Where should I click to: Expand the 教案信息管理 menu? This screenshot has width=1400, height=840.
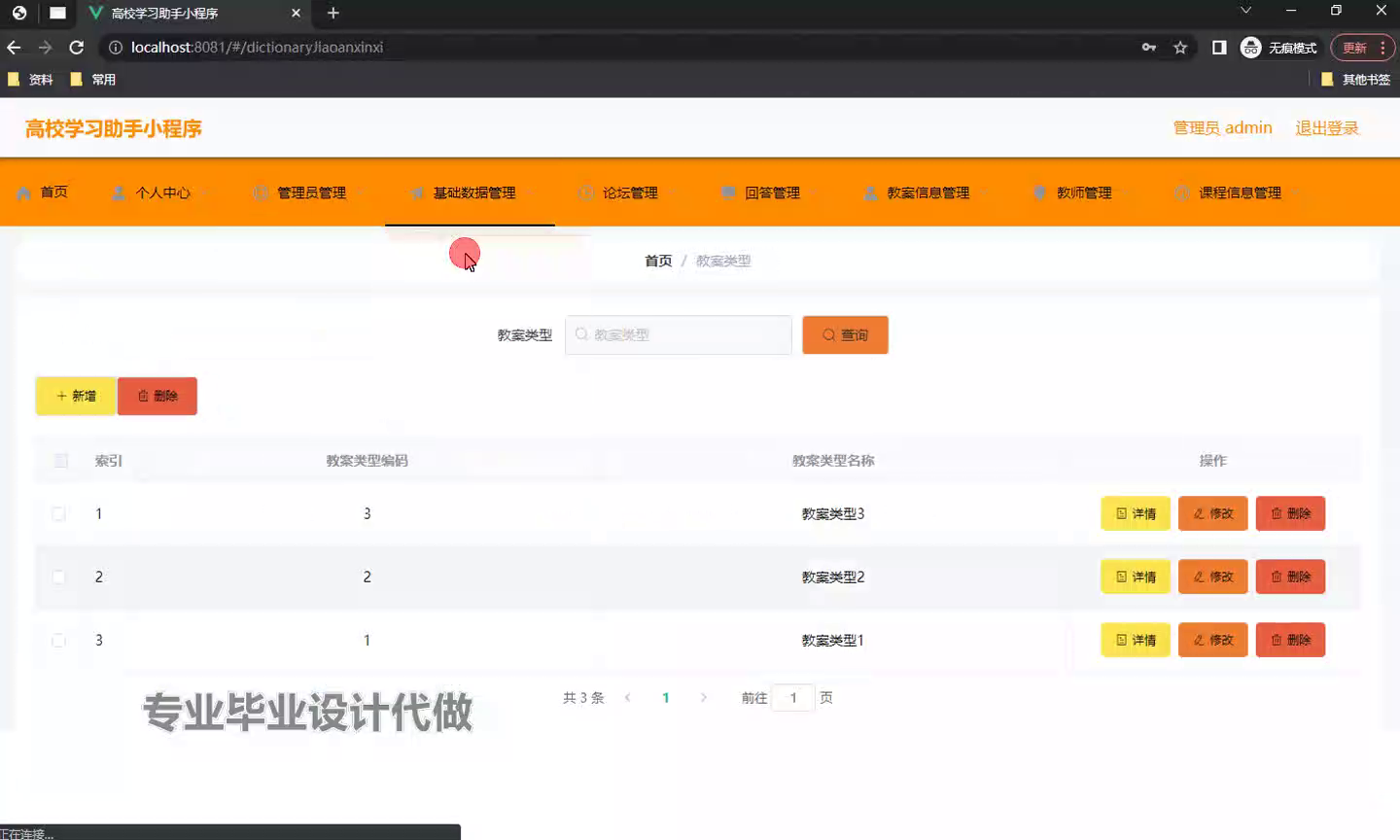927,192
